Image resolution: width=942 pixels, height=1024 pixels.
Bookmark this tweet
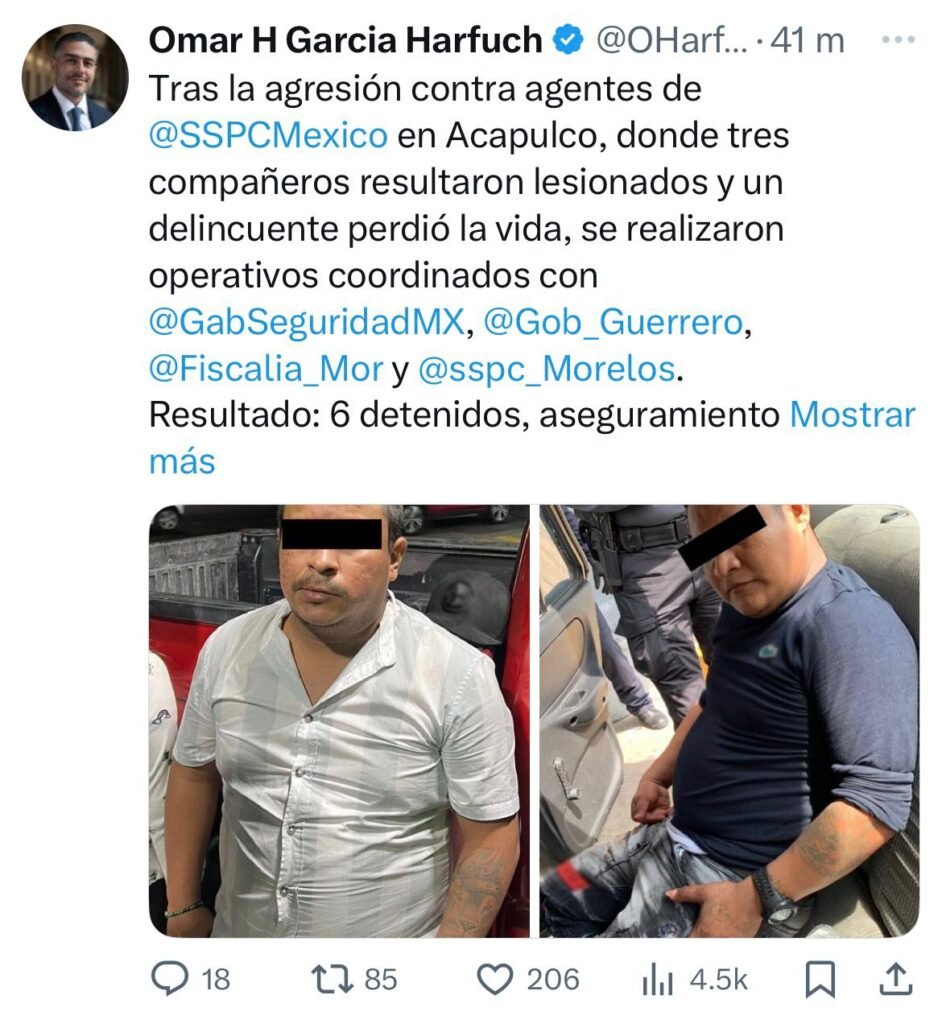coord(820,980)
